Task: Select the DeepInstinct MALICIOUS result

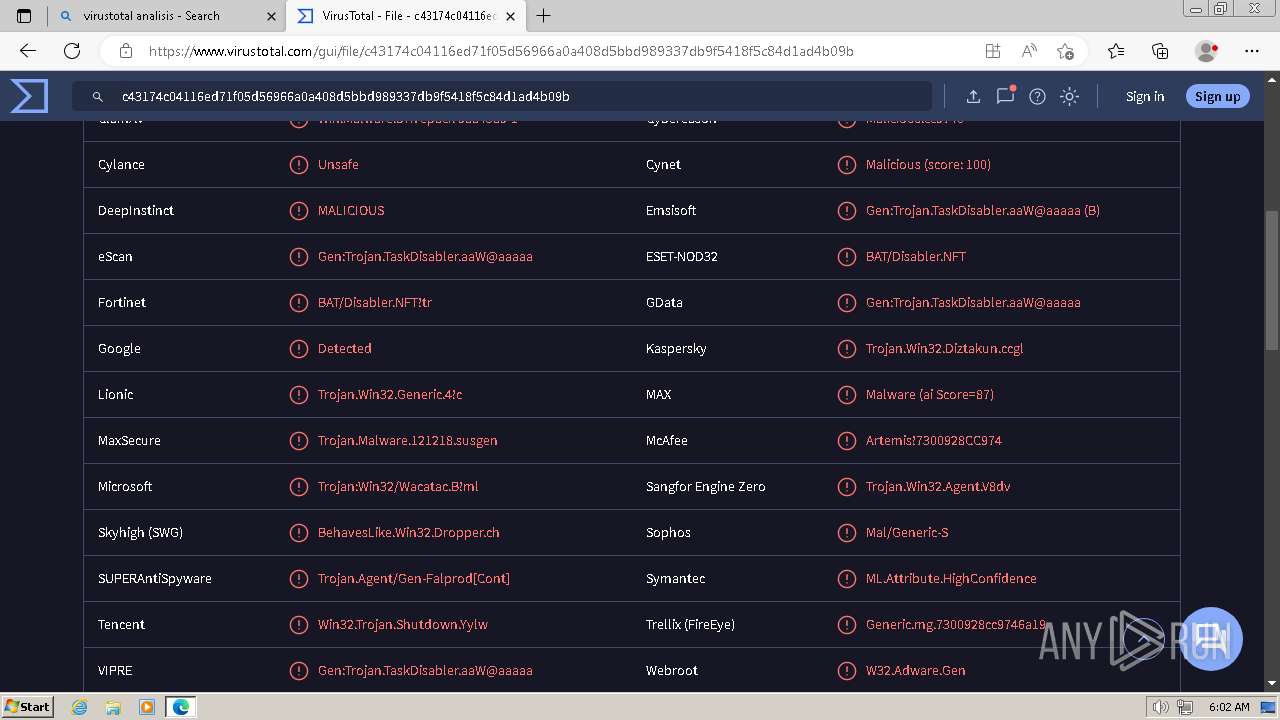Action: [x=351, y=211]
